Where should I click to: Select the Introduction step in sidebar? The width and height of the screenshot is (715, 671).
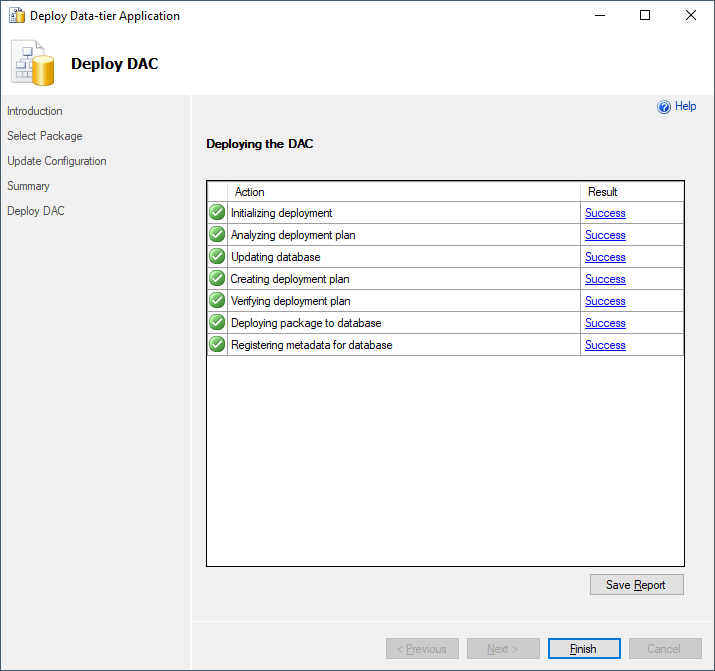(x=35, y=111)
